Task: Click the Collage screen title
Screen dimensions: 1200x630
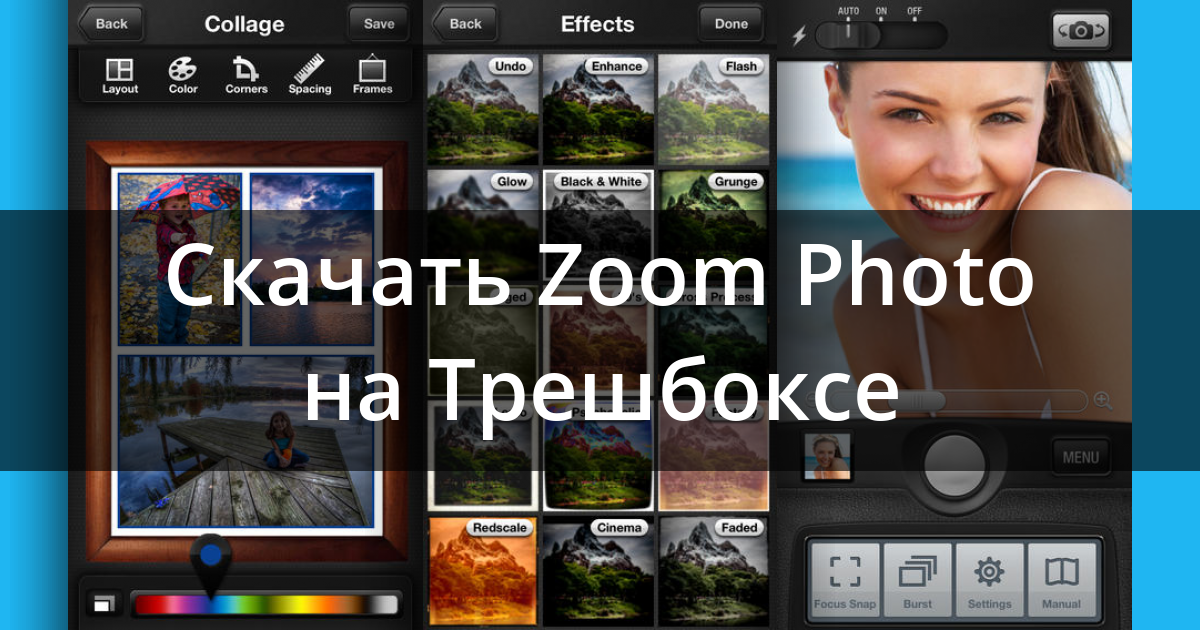Action: 244,24
